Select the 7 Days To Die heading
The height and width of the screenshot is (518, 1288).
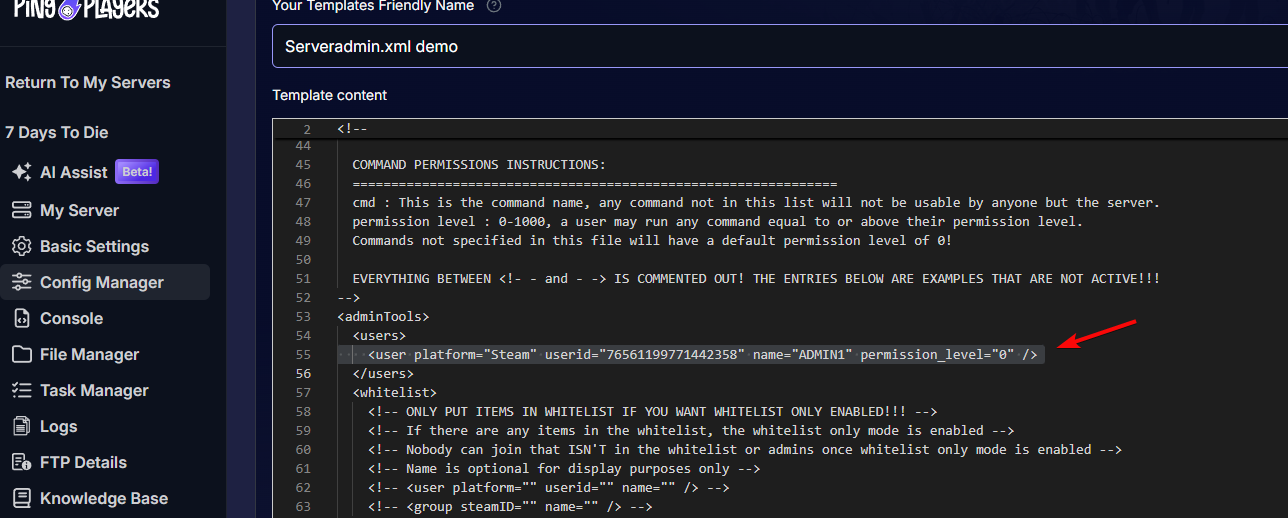[57, 132]
